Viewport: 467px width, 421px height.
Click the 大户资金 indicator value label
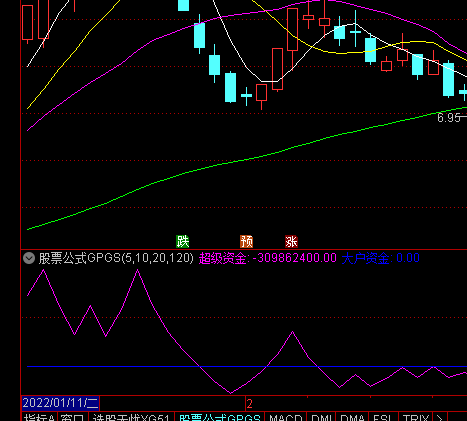coord(380,258)
